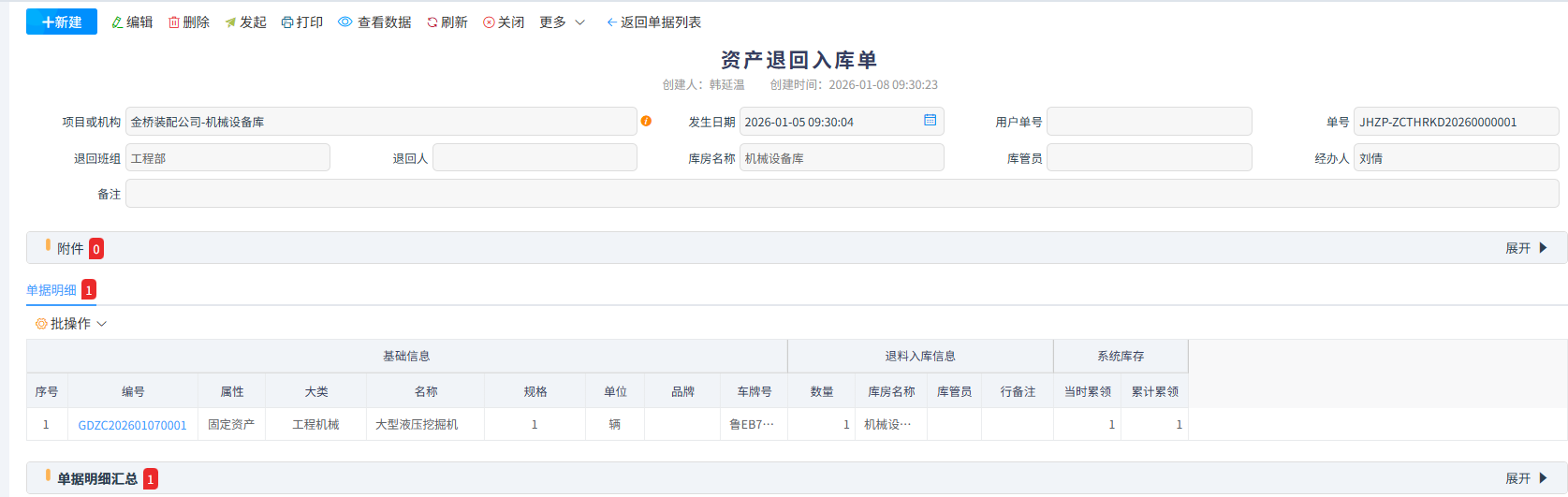Click the 打印 printer icon
The image size is (1568, 497).
[287, 22]
